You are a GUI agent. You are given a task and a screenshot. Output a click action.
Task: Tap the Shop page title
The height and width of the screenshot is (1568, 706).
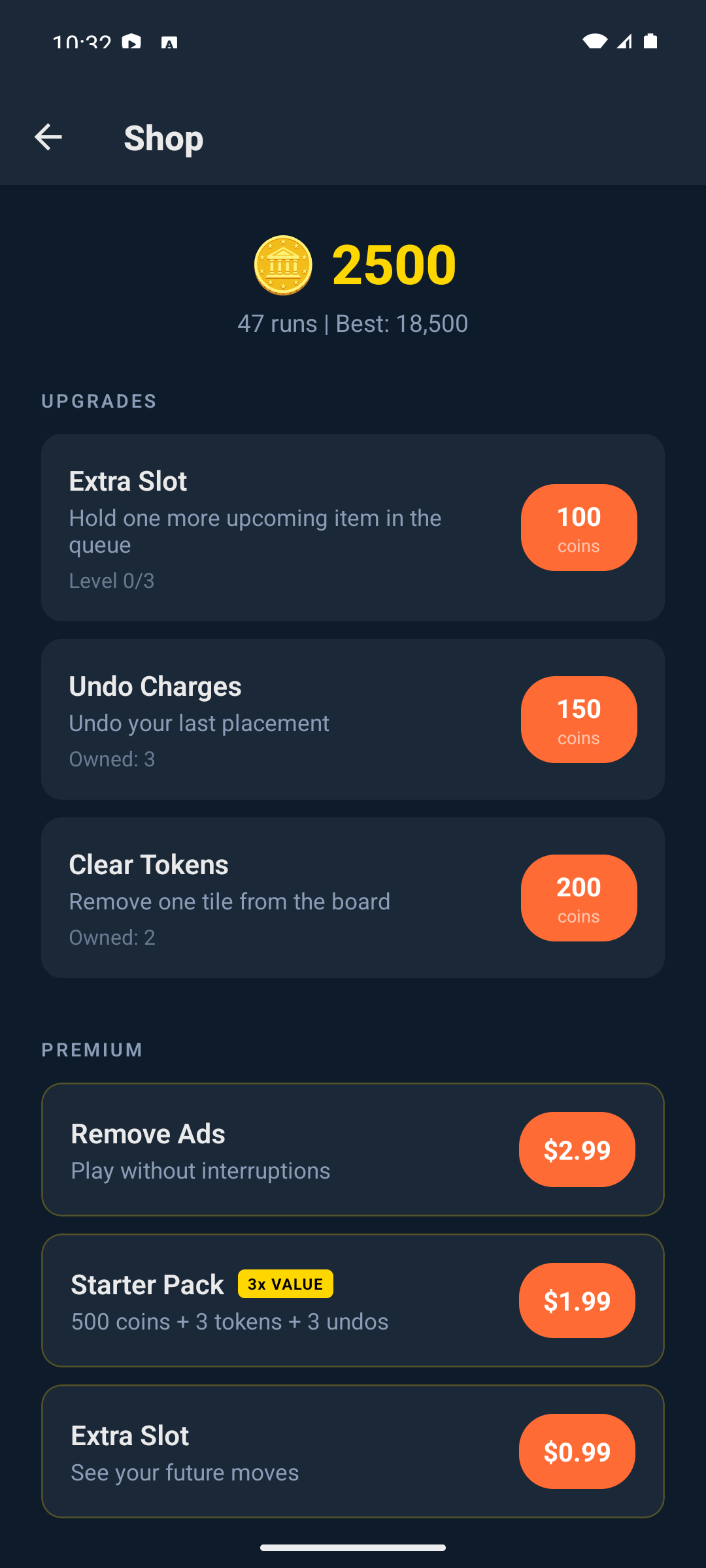pos(163,138)
